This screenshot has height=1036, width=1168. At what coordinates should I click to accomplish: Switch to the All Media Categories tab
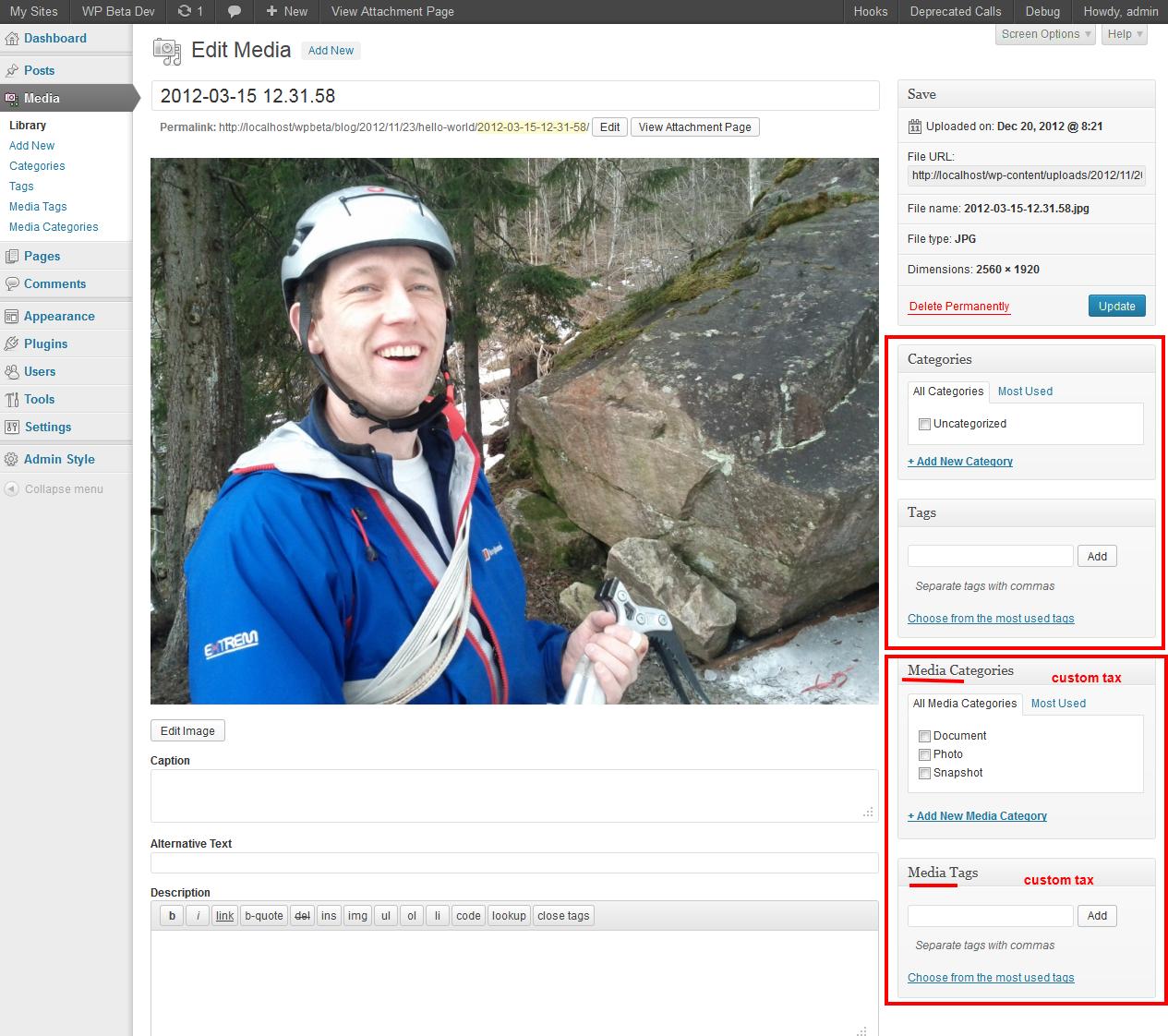(x=965, y=704)
